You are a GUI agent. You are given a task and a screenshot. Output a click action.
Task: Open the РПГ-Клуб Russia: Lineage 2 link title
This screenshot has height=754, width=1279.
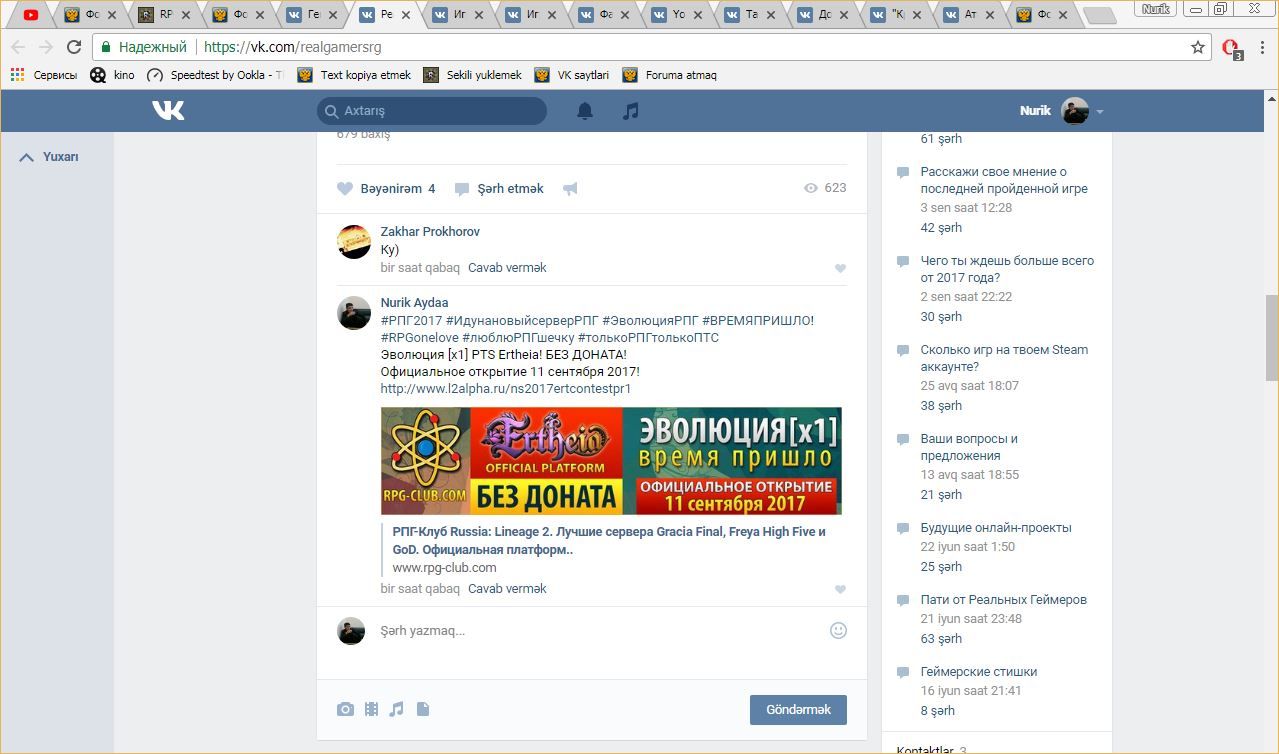(609, 541)
